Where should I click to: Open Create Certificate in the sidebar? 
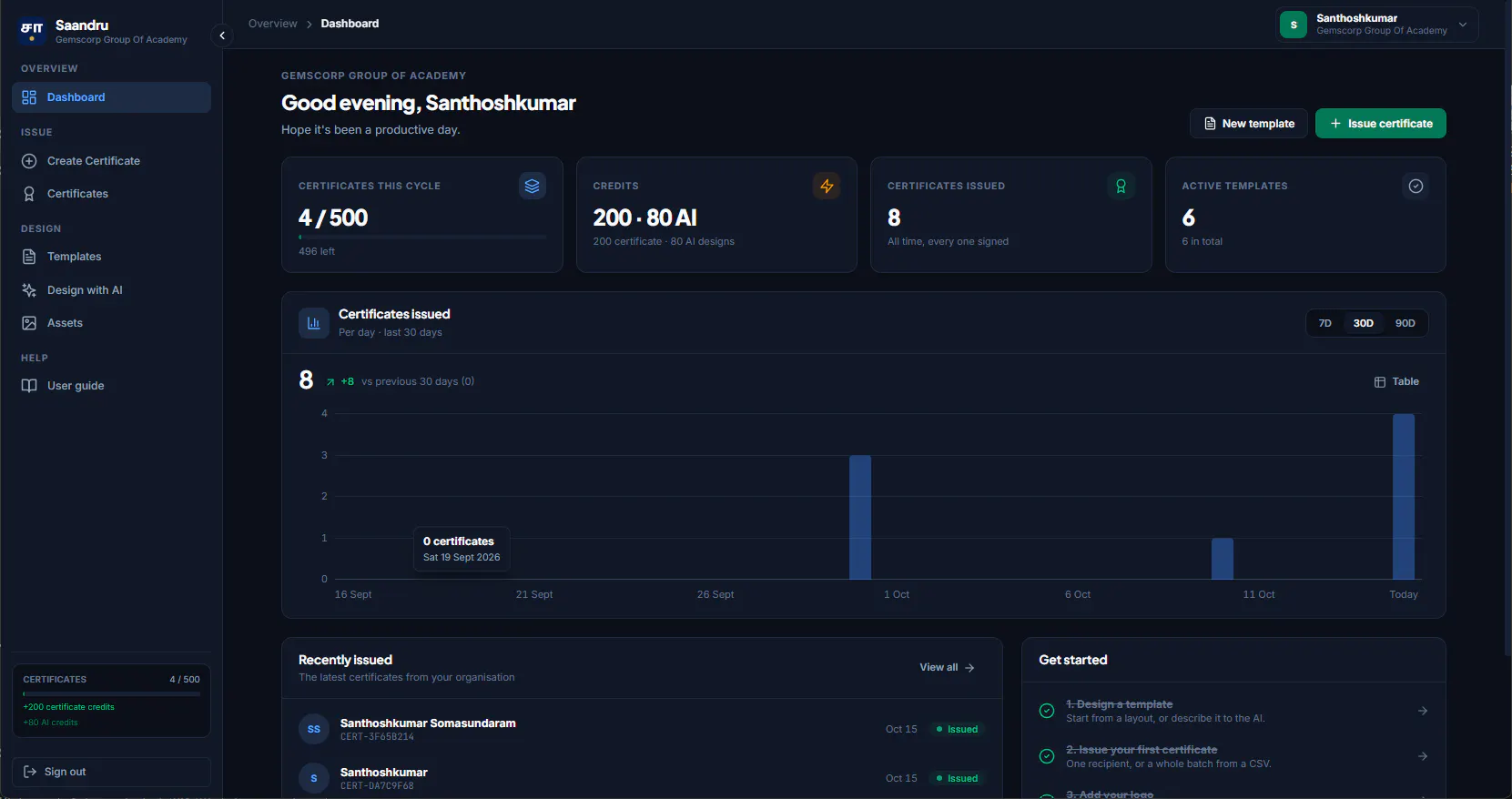pyautogui.click(x=111, y=161)
